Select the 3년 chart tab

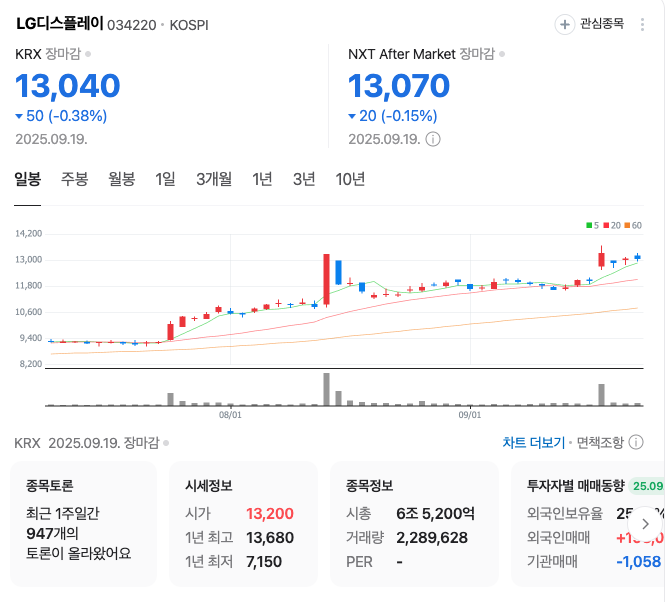click(x=304, y=179)
